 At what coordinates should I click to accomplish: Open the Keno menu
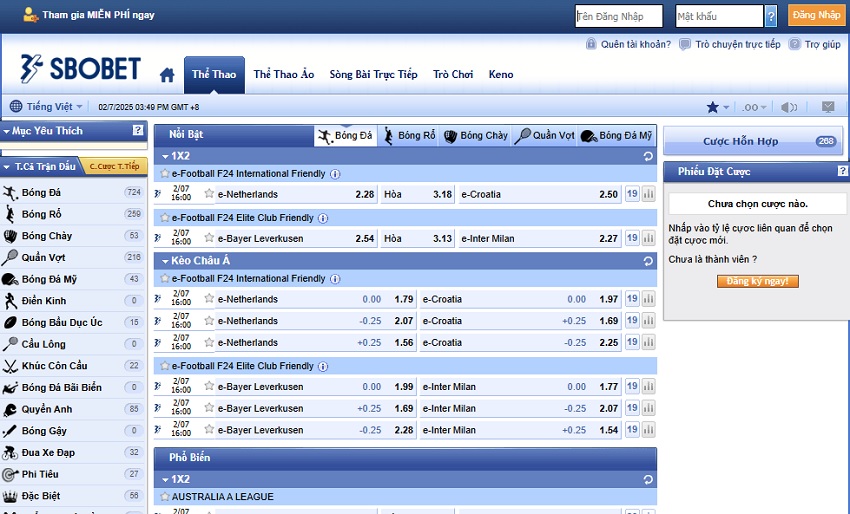(501, 74)
